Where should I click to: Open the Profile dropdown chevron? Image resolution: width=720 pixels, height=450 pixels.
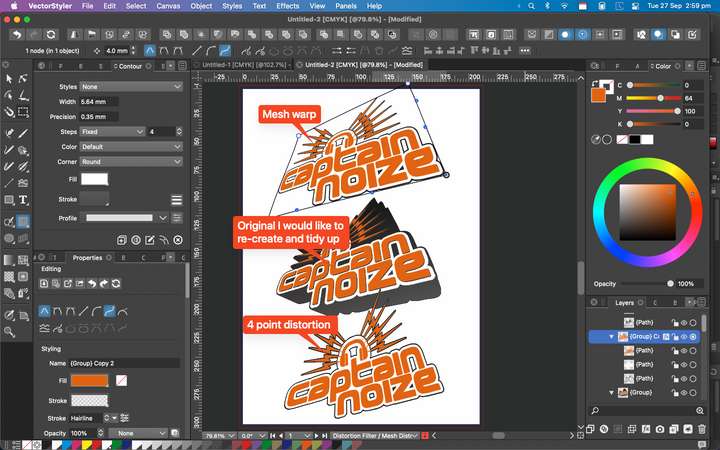tap(163, 218)
